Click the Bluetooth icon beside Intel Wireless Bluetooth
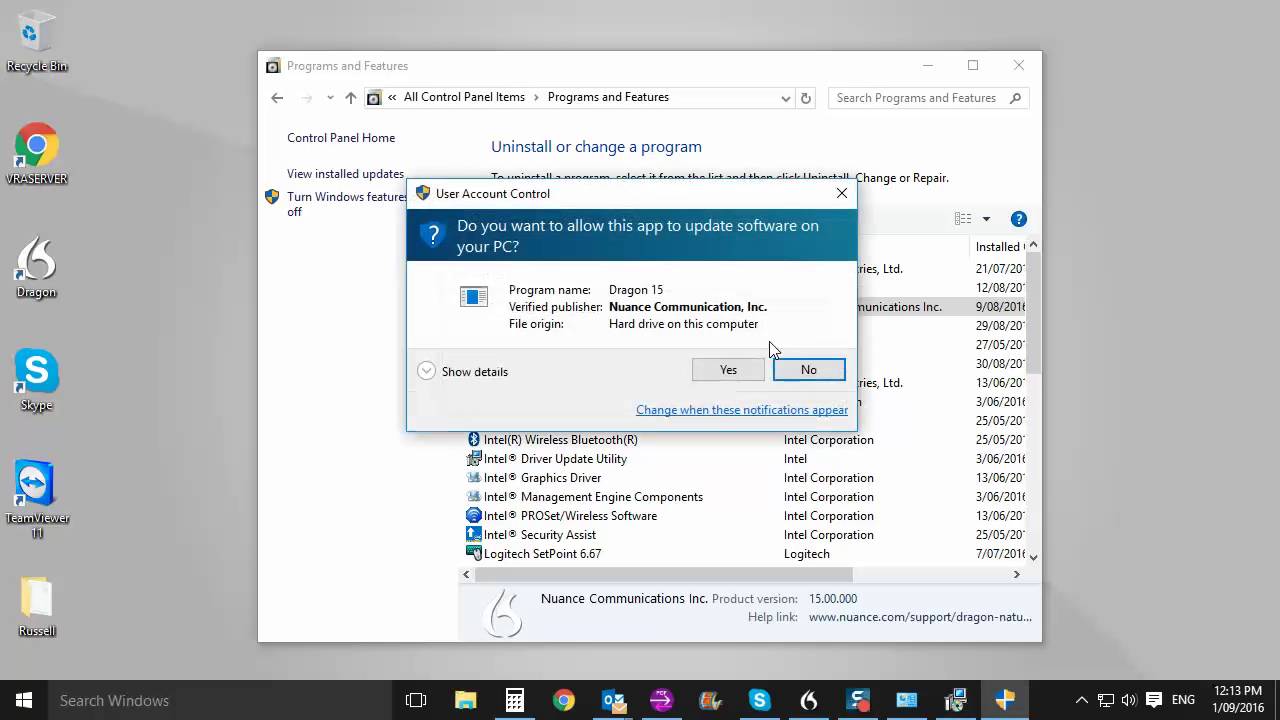This screenshot has width=1280, height=720. click(474, 440)
